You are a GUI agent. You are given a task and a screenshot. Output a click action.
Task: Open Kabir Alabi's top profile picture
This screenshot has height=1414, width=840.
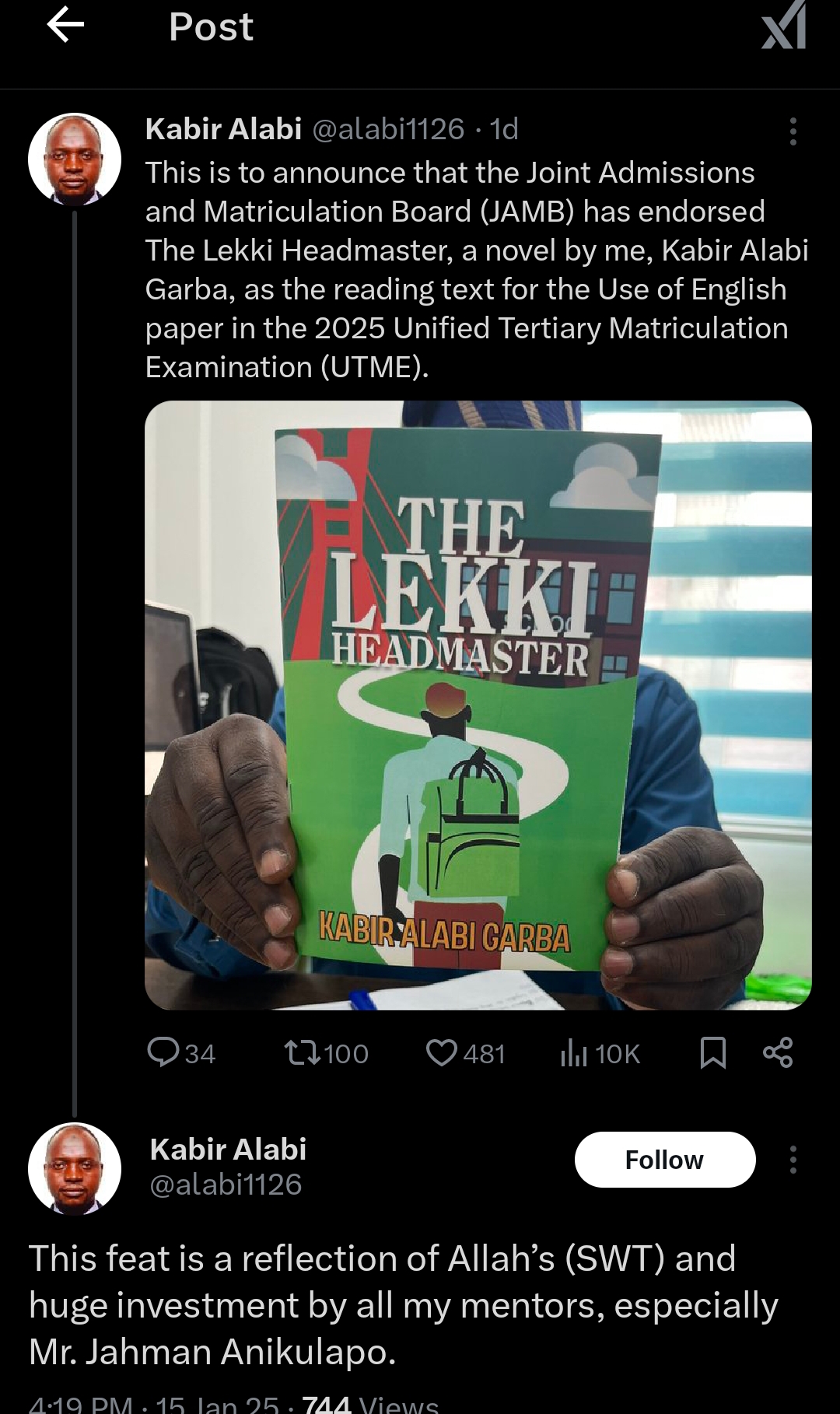pyautogui.click(x=75, y=159)
